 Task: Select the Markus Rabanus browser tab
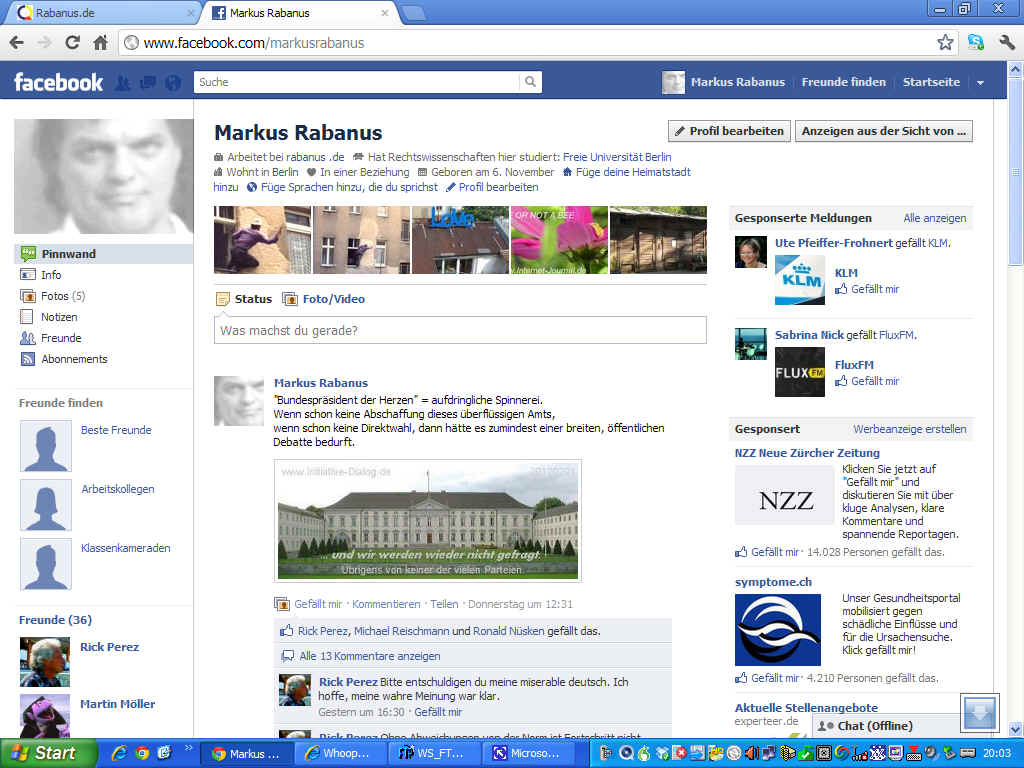coord(300,12)
